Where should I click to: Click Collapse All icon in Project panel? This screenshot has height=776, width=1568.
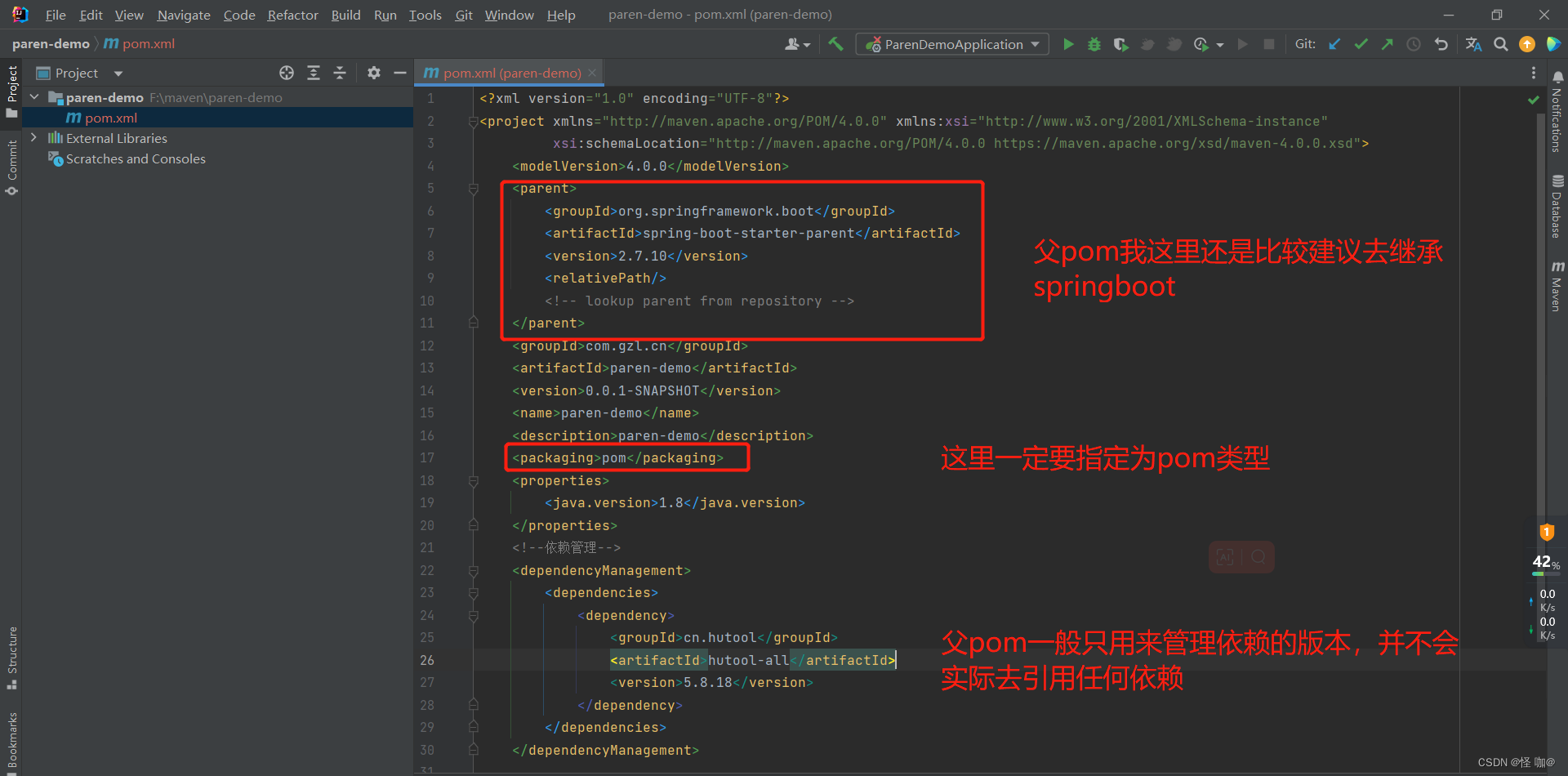pyautogui.click(x=340, y=73)
